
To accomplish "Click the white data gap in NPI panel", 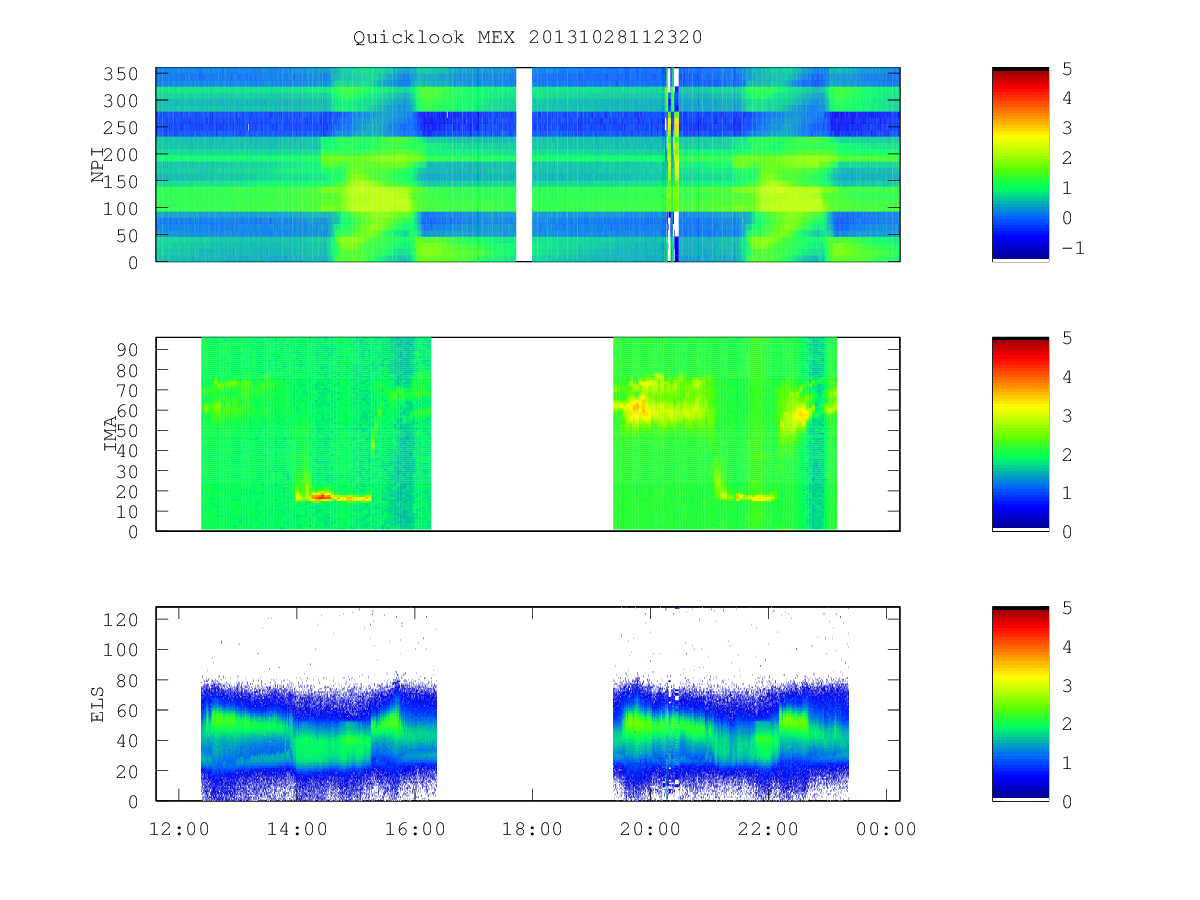I will coord(524,165).
